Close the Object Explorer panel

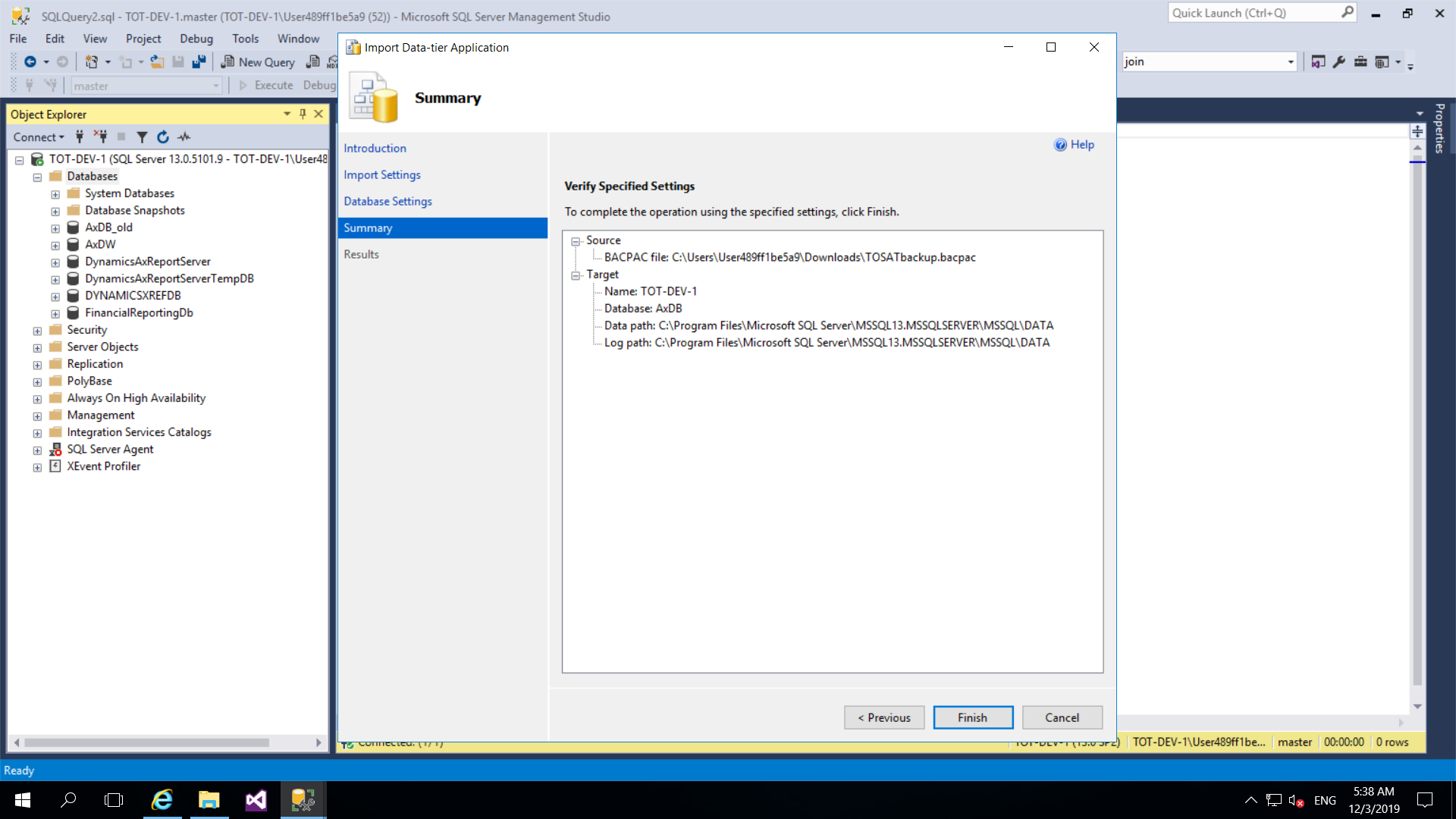(318, 114)
